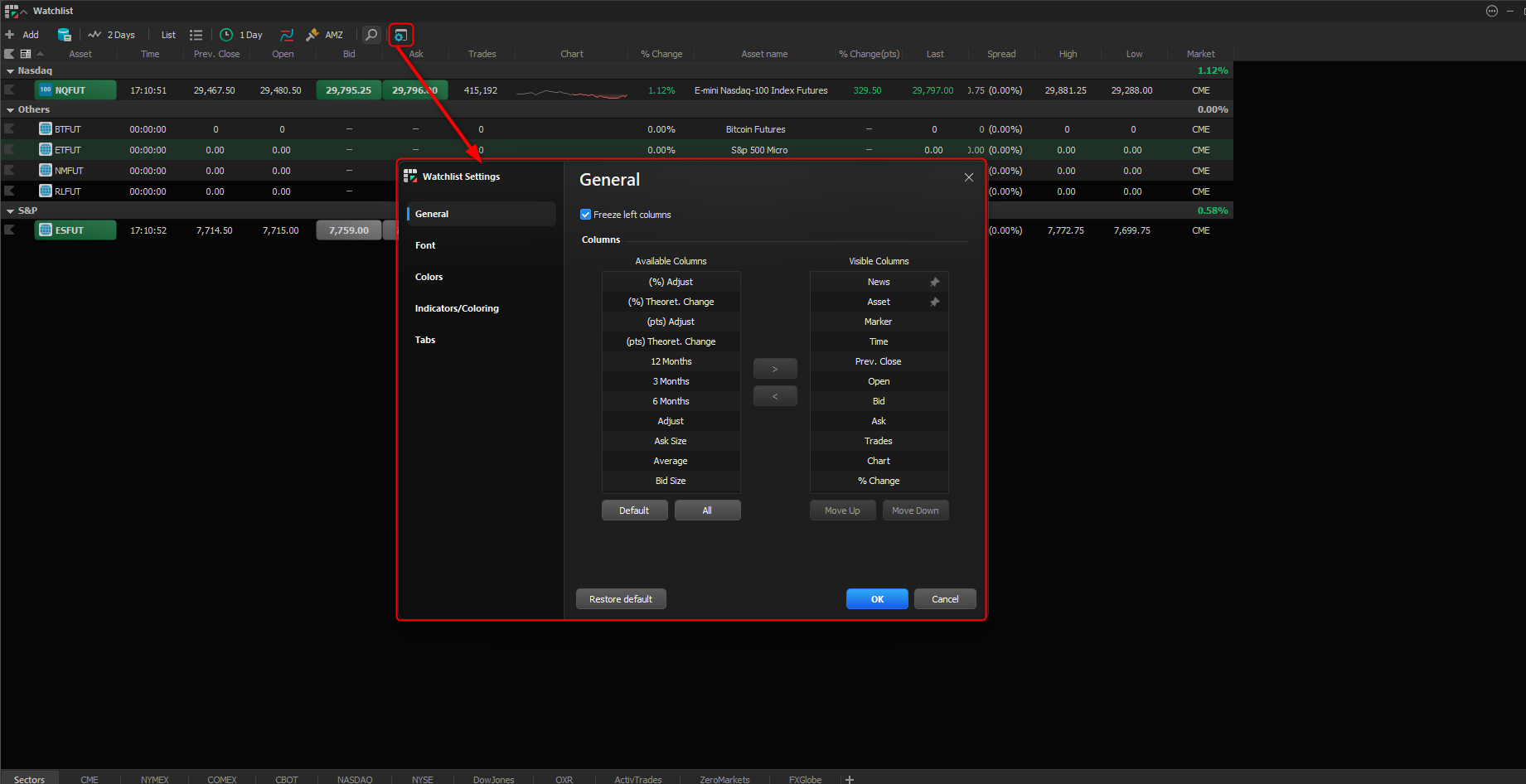Uncheck Freeze left columns

click(x=586, y=215)
